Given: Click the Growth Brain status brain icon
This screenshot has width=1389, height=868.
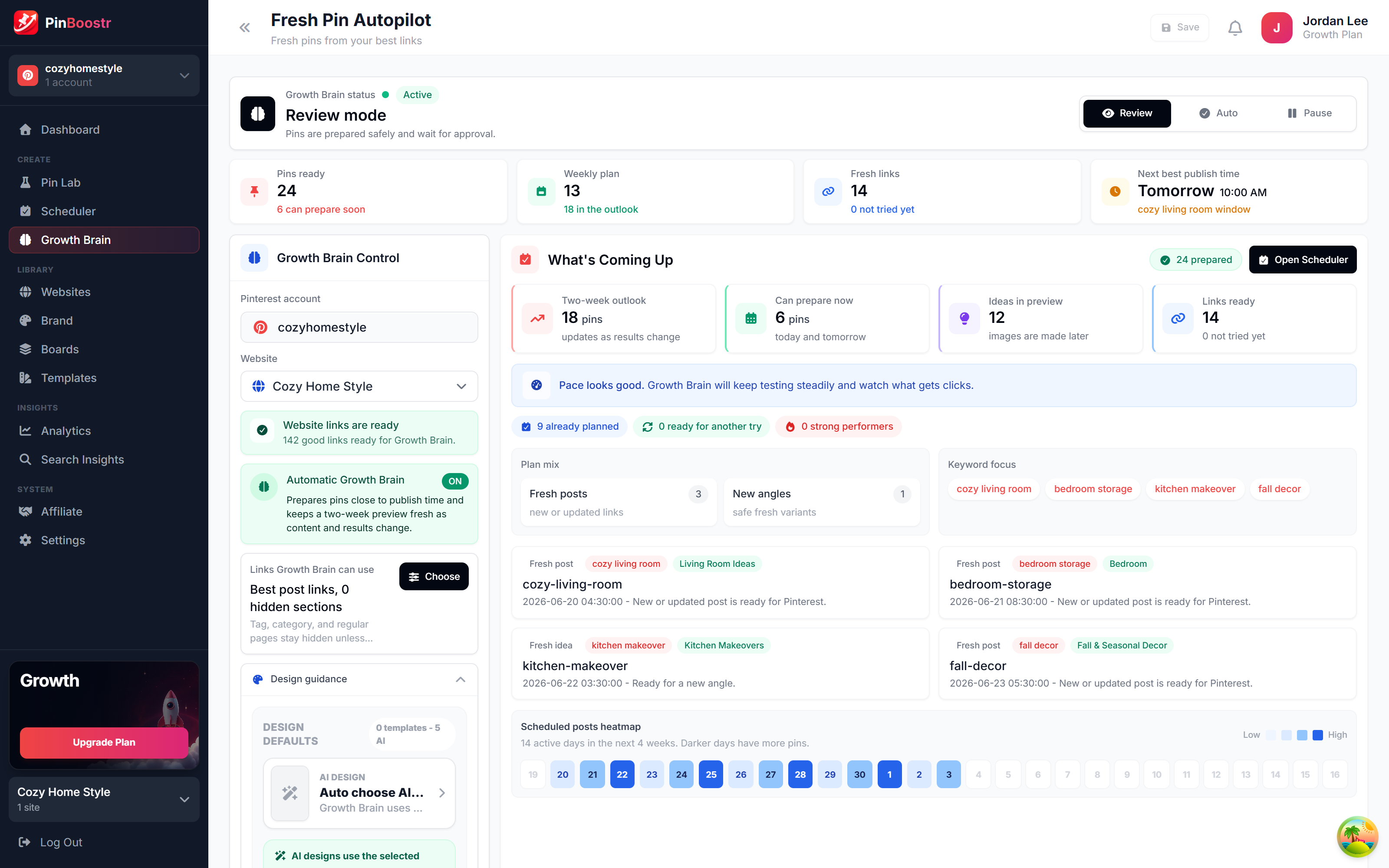Looking at the screenshot, I should pos(258,114).
